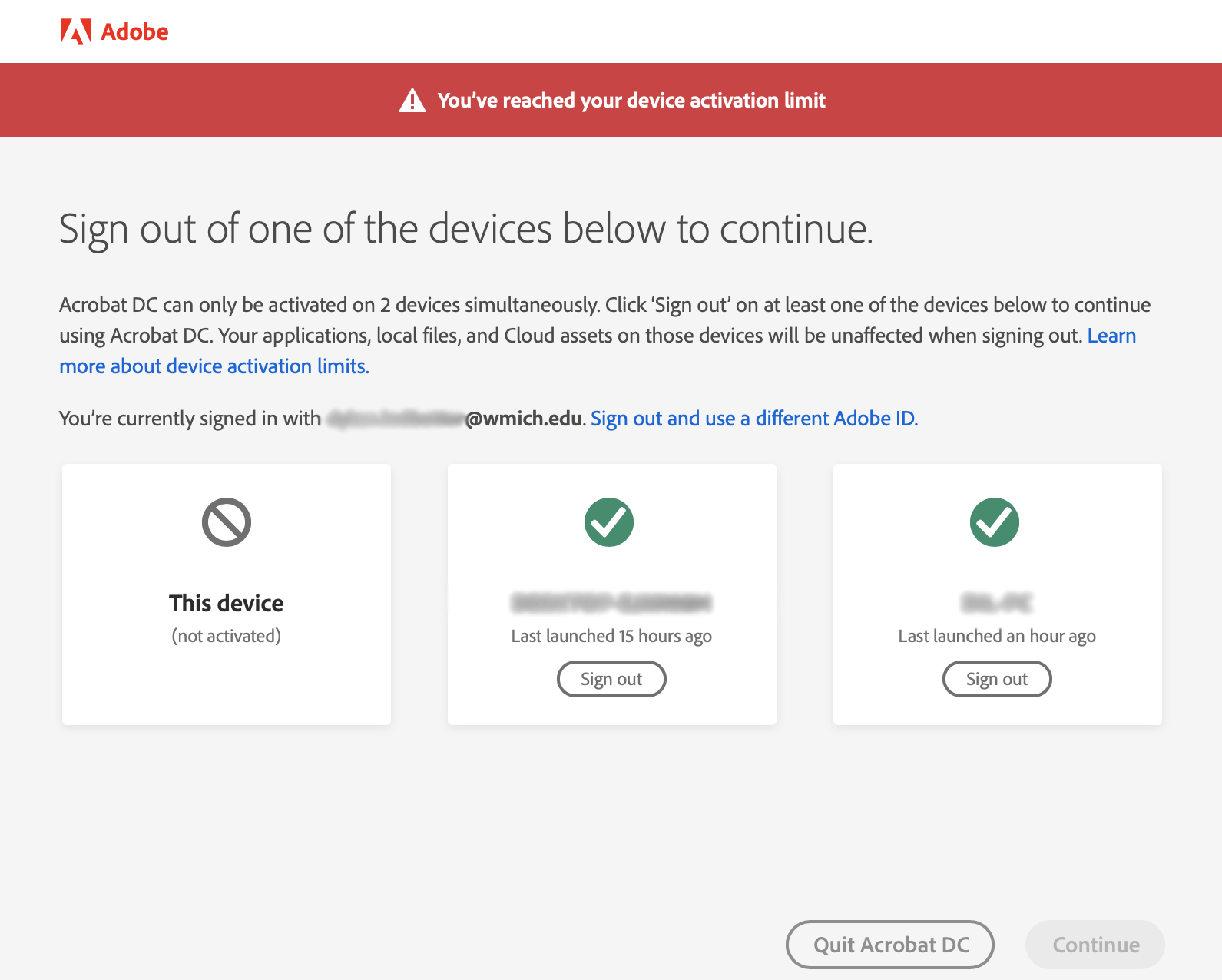Sign out the device last launched an hour ago
The width and height of the screenshot is (1222, 980).
(997, 678)
